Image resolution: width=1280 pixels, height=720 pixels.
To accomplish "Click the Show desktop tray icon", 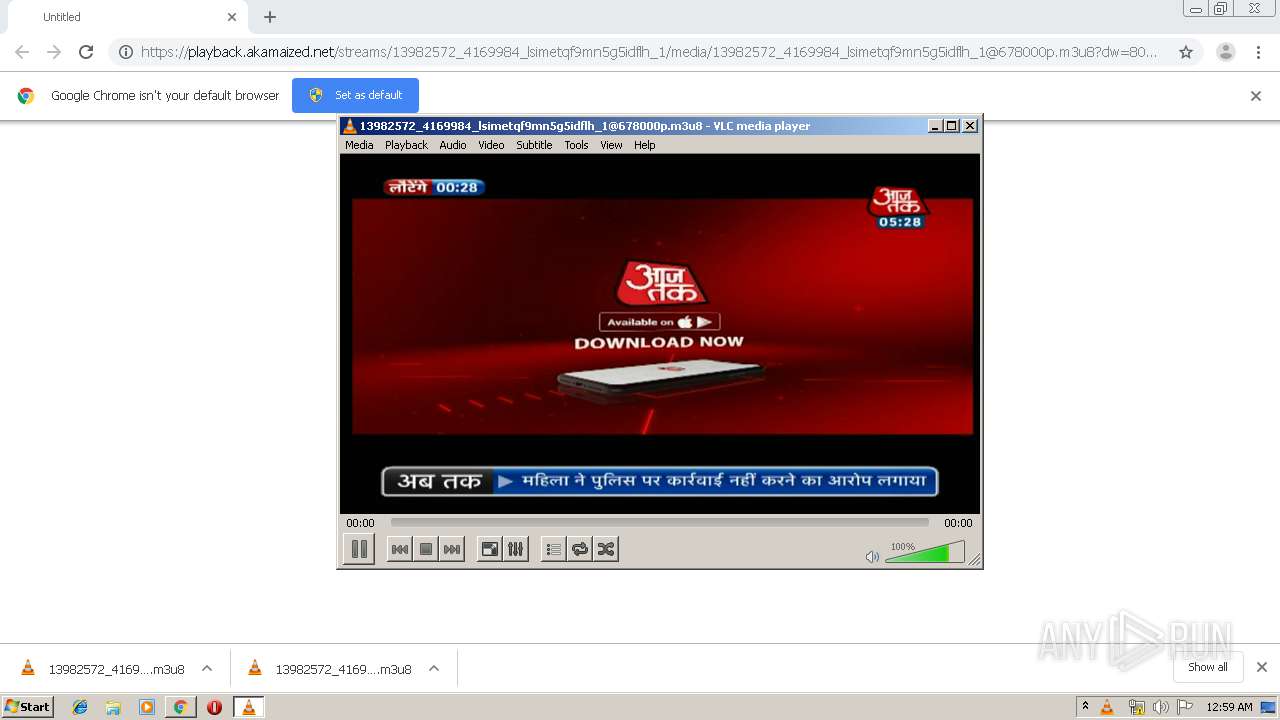I will coord(1269,707).
